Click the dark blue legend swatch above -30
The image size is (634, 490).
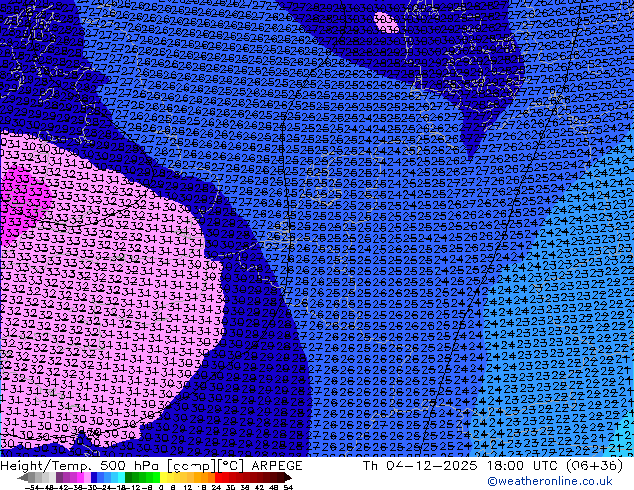point(94,477)
